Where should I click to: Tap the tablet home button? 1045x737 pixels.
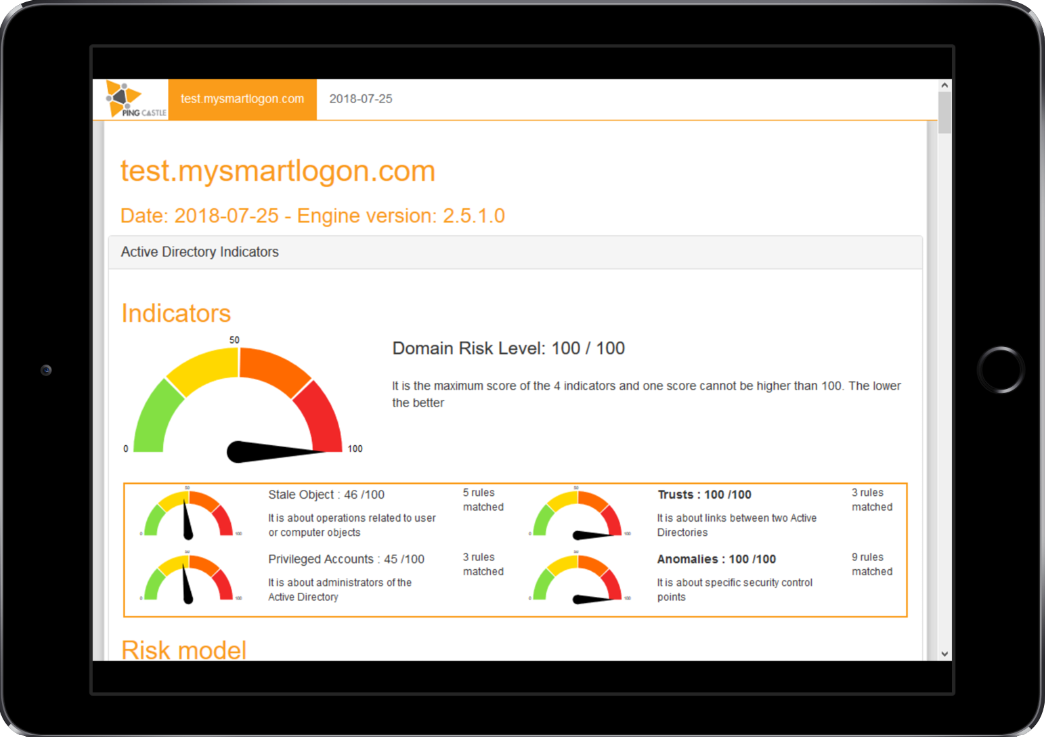click(x=1000, y=369)
